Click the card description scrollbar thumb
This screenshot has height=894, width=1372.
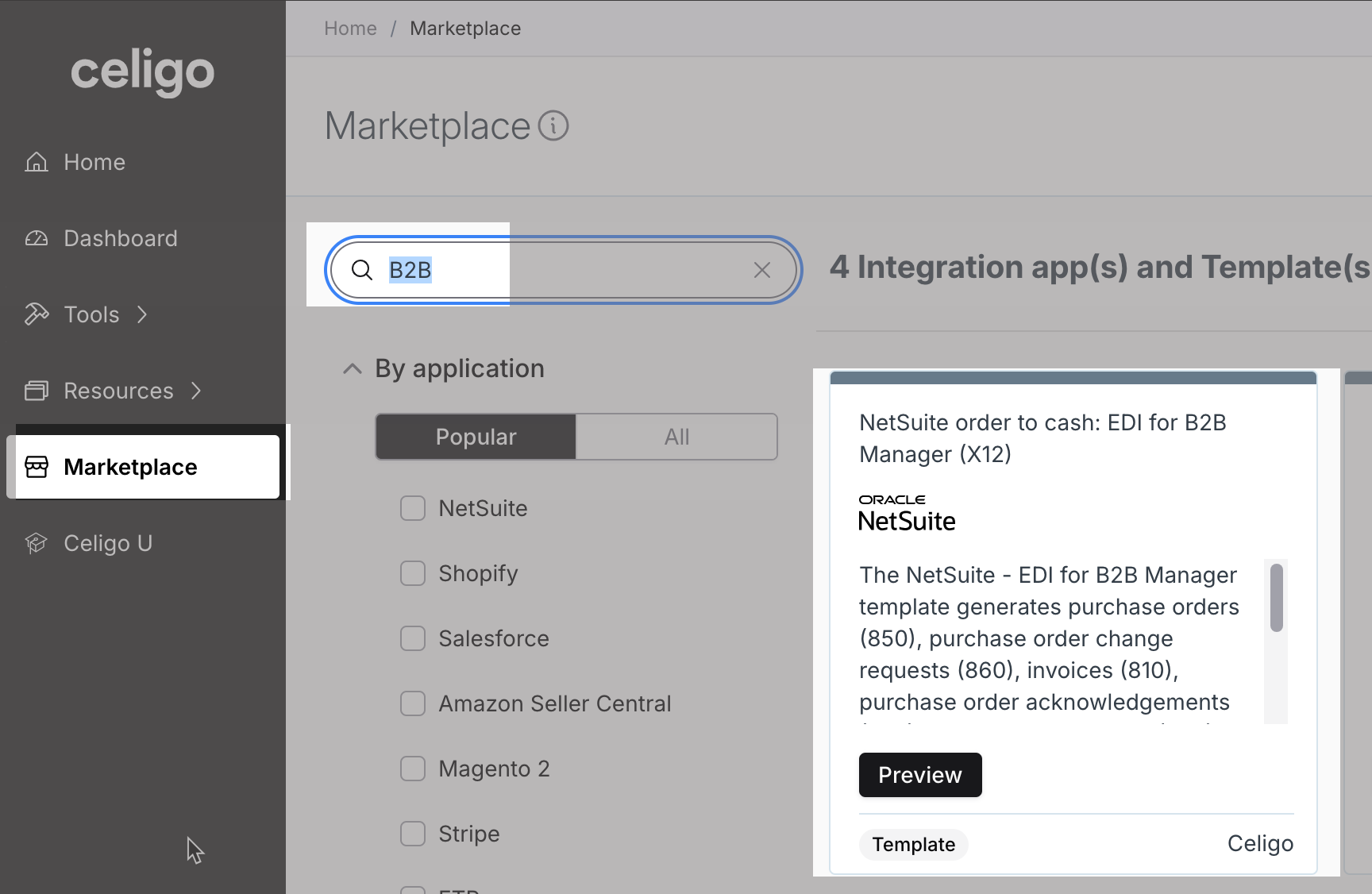pos(1277,597)
